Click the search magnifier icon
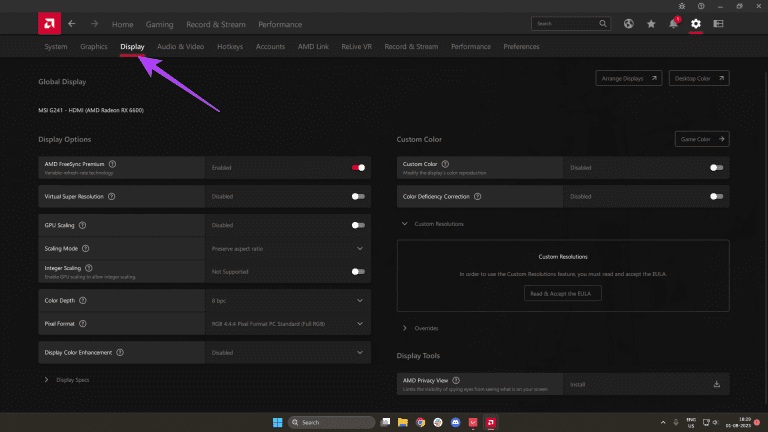Viewport: 768px width, 432px height. click(x=602, y=24)
